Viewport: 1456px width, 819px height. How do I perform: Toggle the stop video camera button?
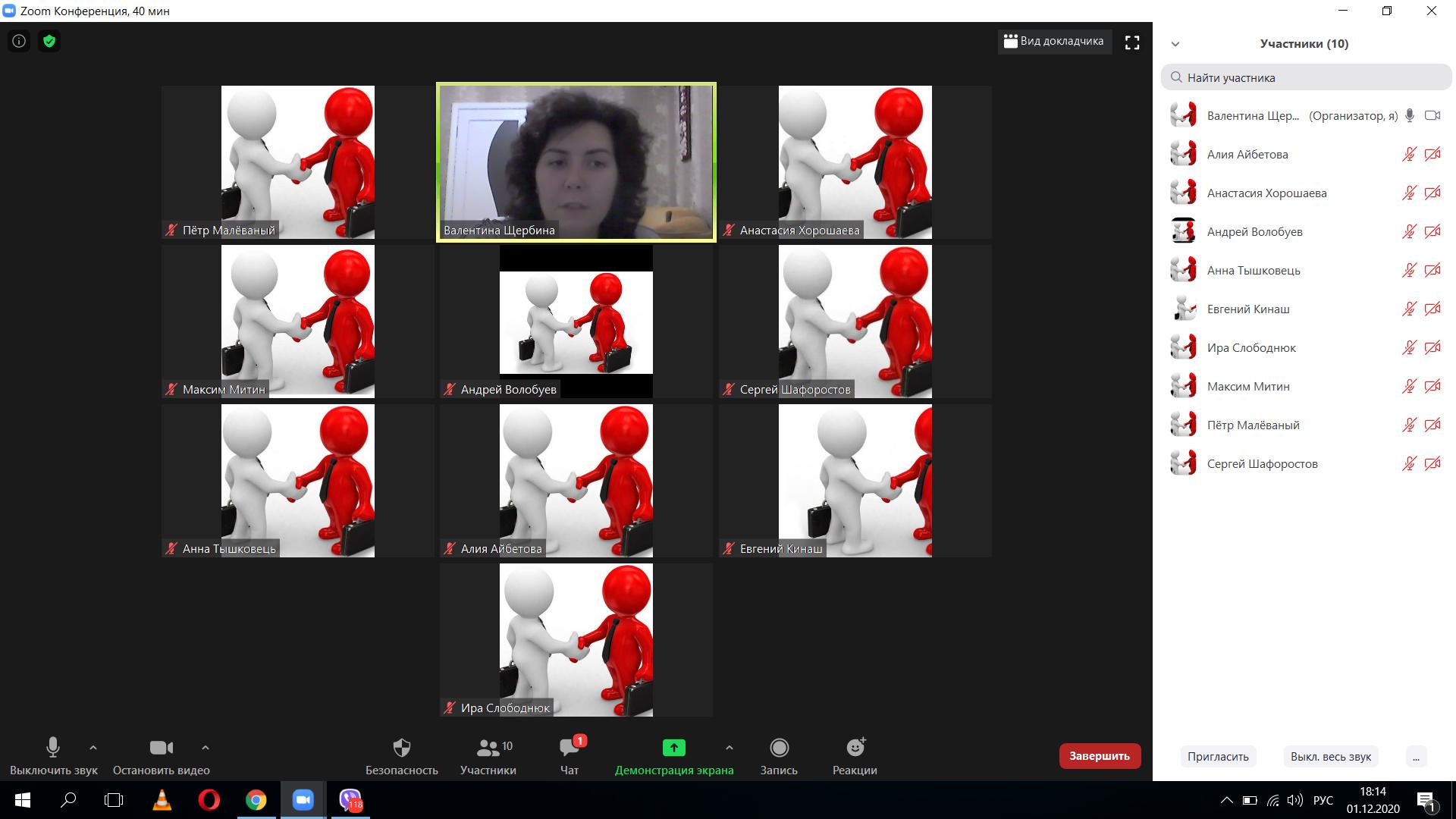161,748
